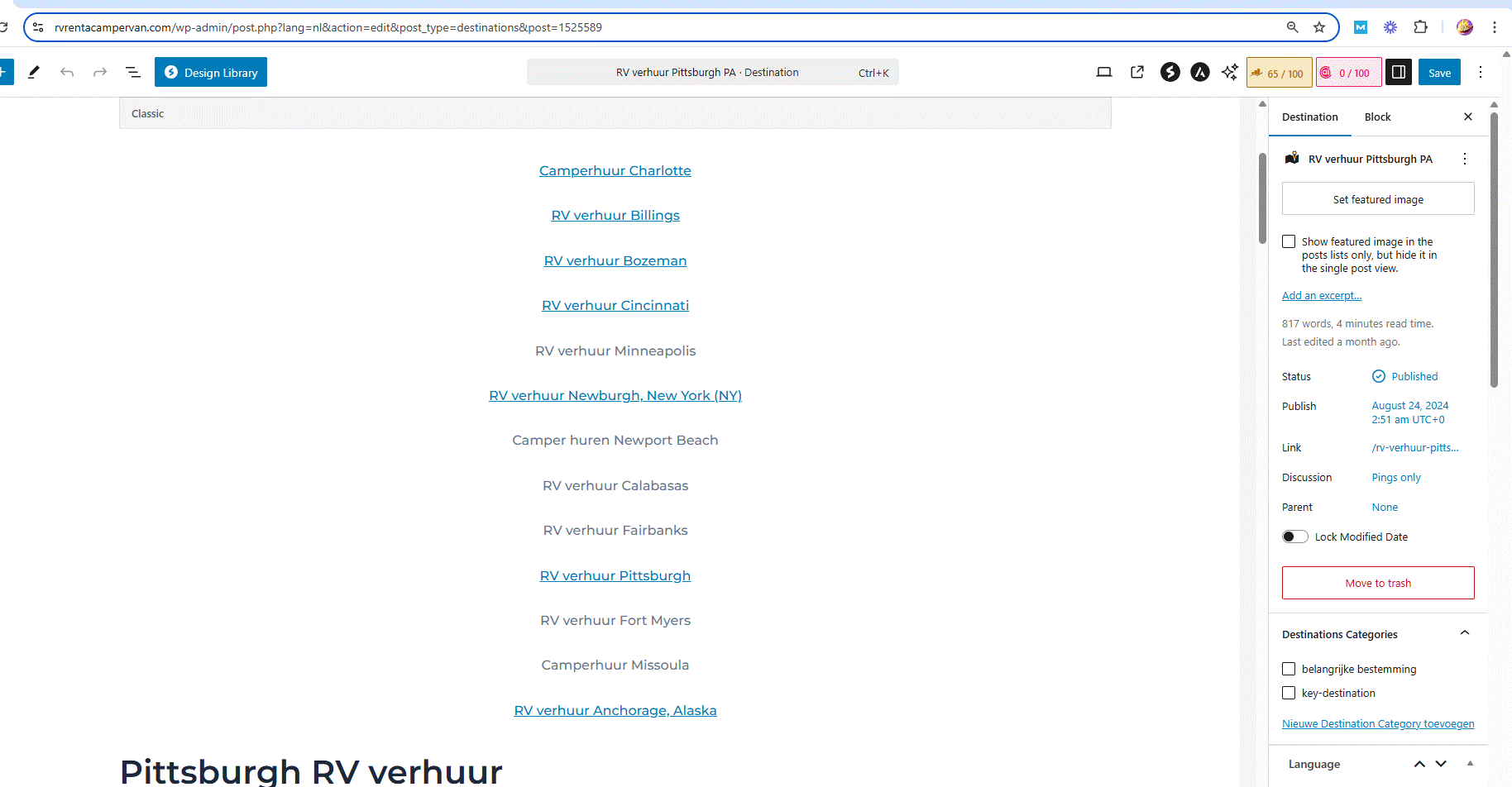Select the Classic block header
This screenshot has height=787, width=1512.
tap(615, 113)
